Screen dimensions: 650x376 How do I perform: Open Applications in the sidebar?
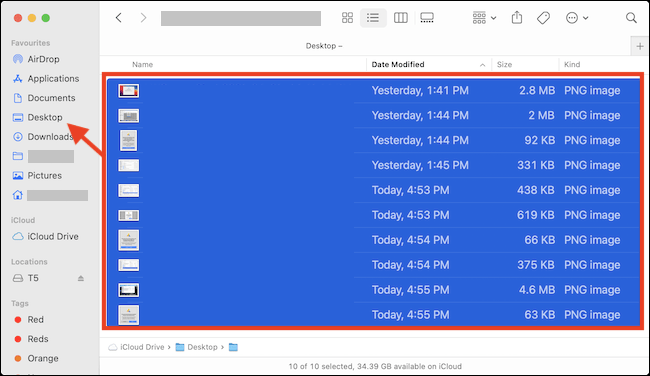(x=46, y=79)
